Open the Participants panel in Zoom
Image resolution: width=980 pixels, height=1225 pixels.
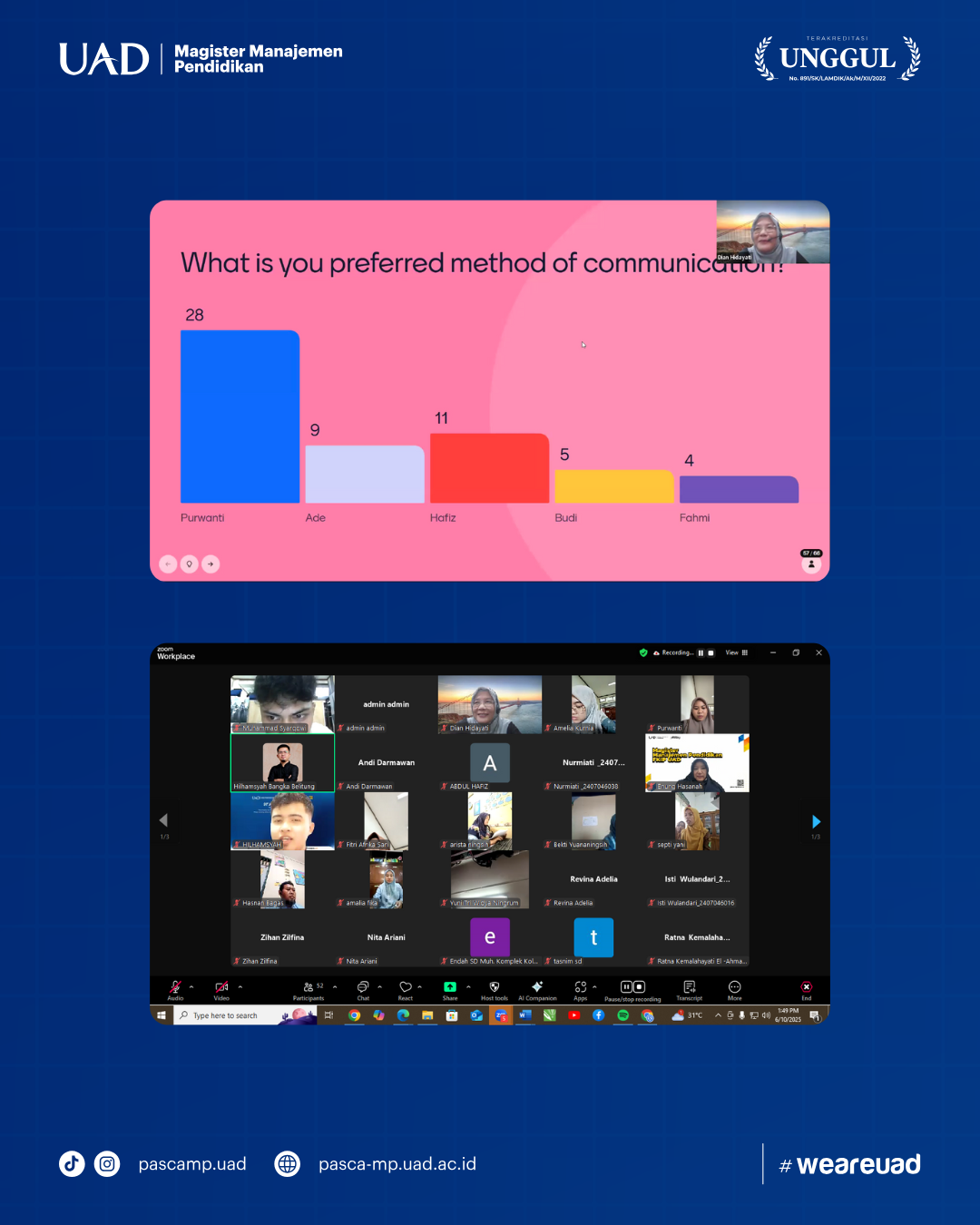(309, 988)
